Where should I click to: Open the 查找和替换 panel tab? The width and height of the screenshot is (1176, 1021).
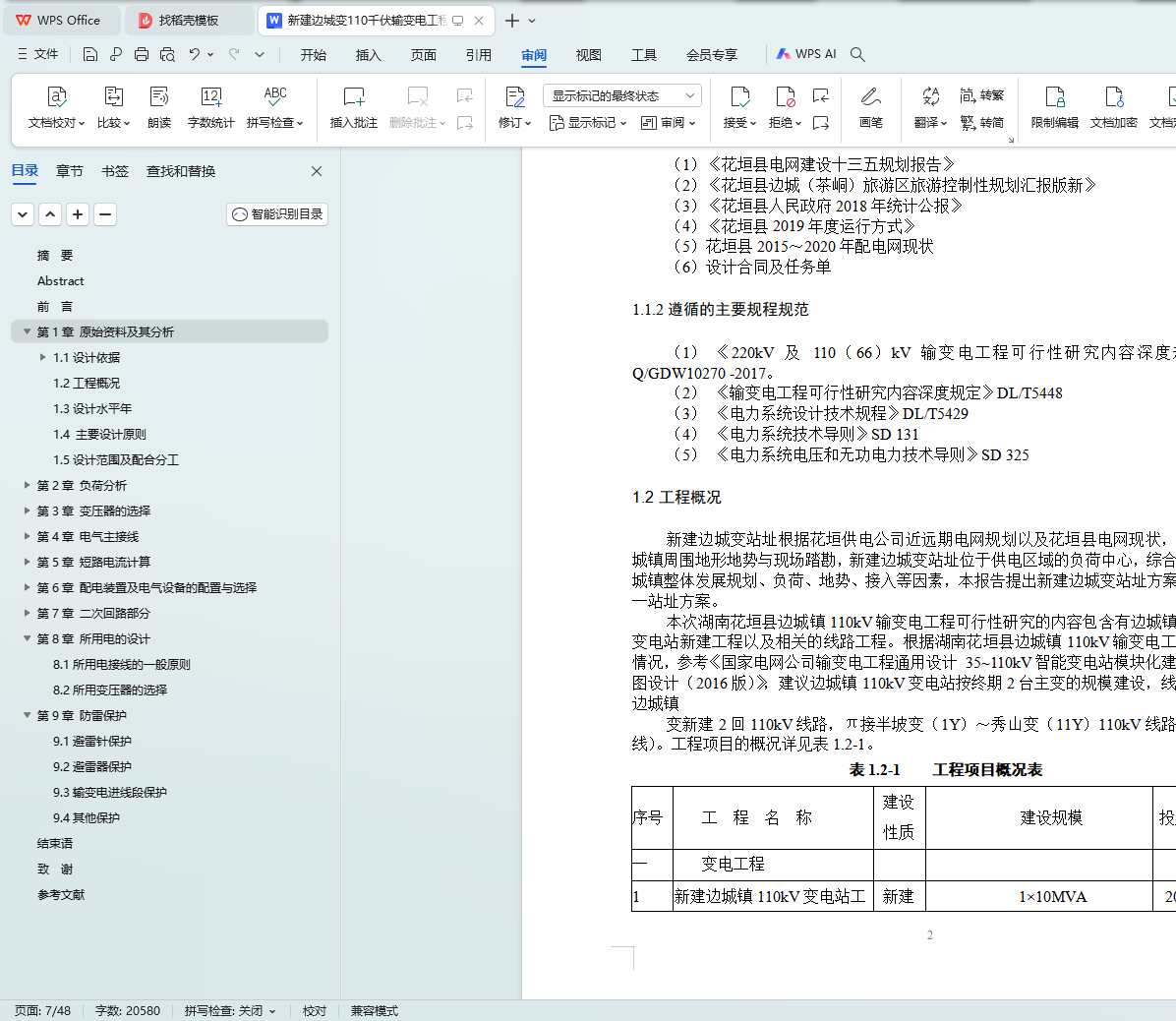[181, 171]
